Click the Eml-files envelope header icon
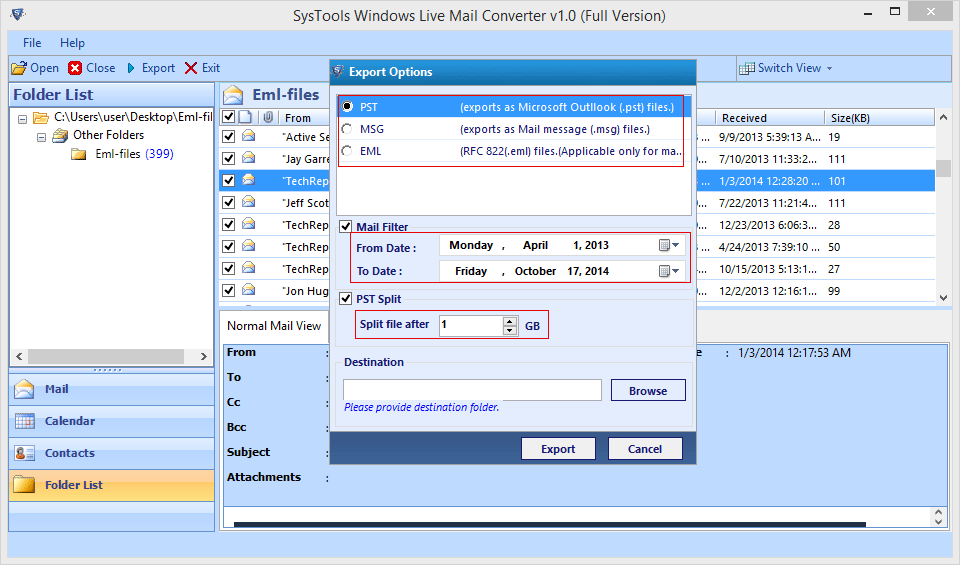Screen dimensions: 960x565 233,95
